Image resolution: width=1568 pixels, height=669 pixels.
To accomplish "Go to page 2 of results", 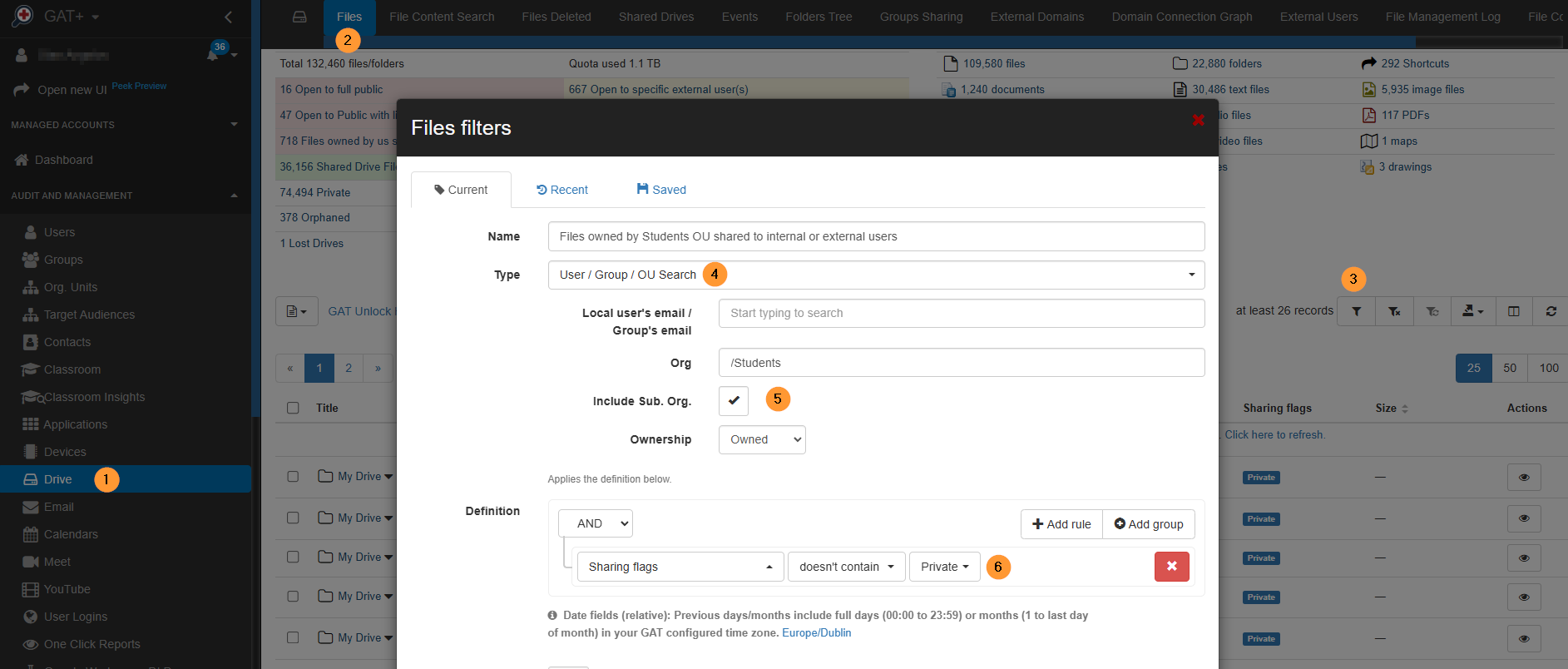I will (x=349, y=368).
